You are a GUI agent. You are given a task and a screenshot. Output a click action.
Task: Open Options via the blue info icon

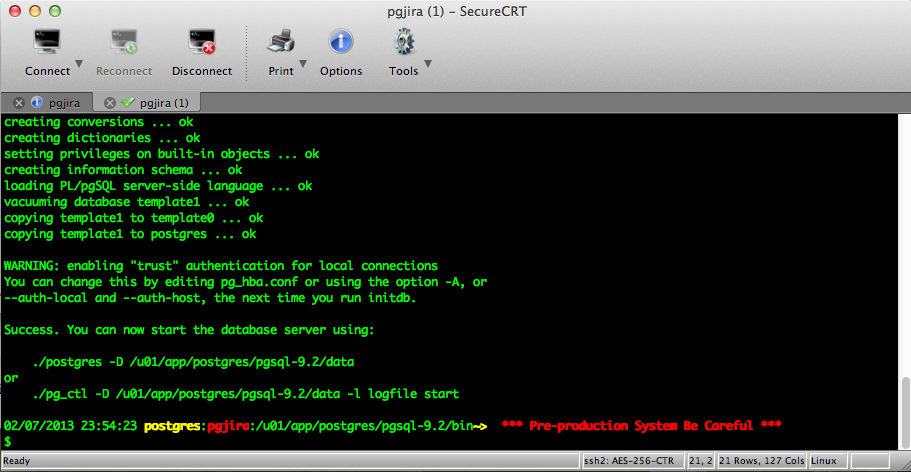pyautogui.click(x=341, y=43)
